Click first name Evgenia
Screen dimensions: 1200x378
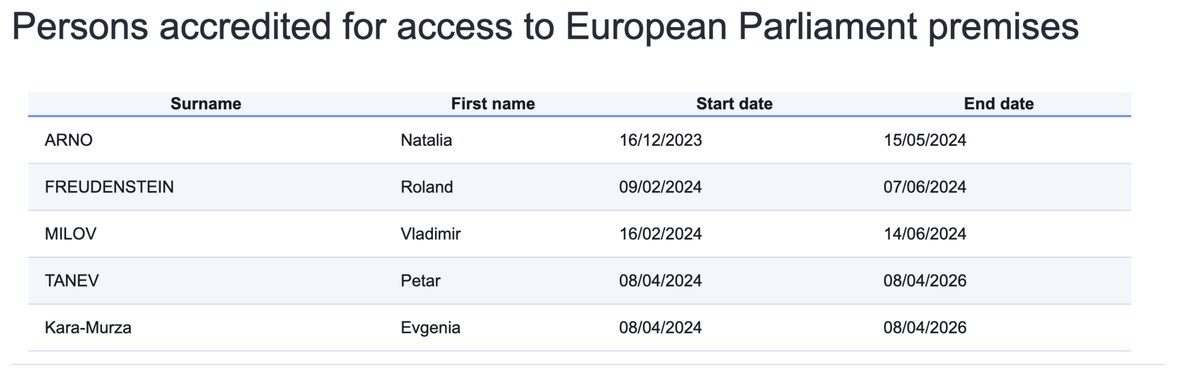[430, 328]
